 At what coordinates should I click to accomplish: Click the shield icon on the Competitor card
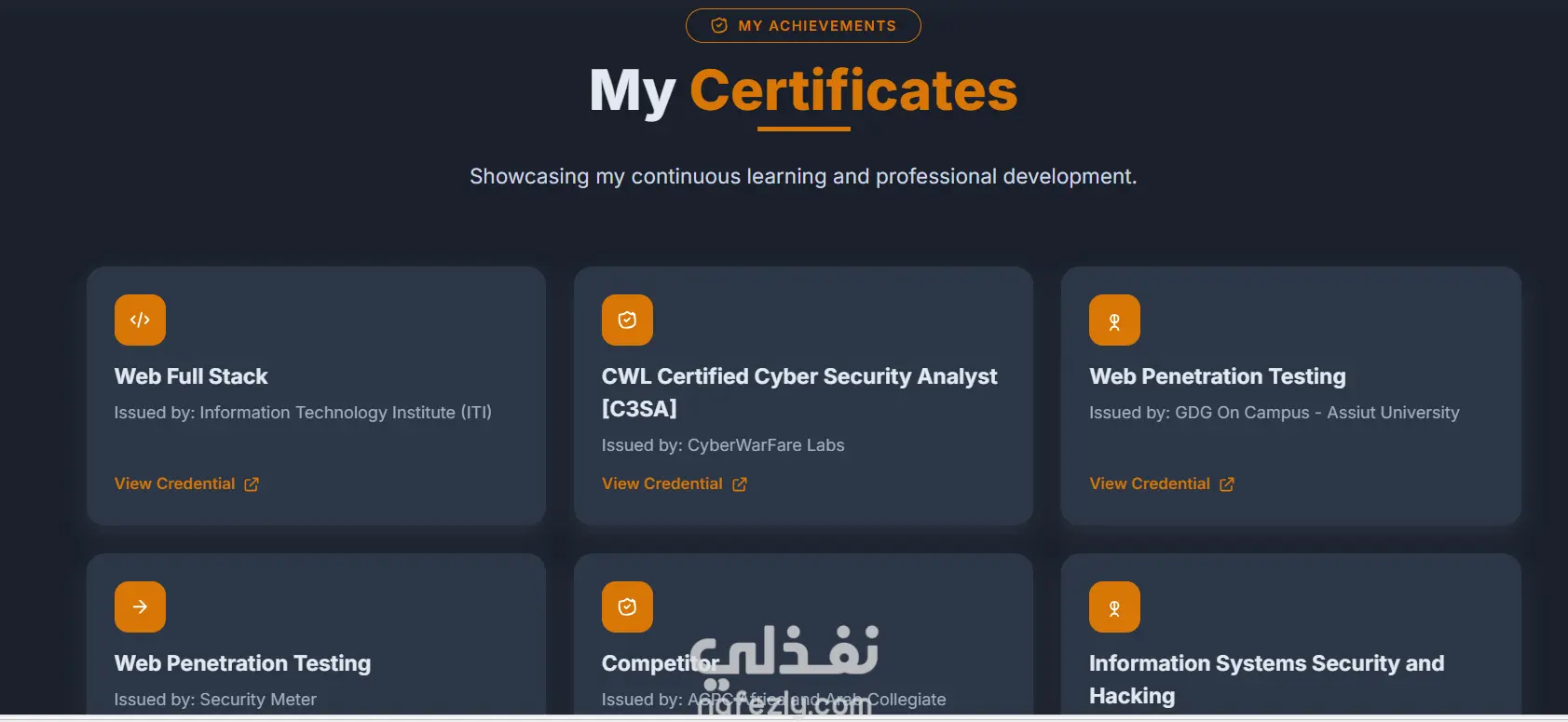point(627,606)
